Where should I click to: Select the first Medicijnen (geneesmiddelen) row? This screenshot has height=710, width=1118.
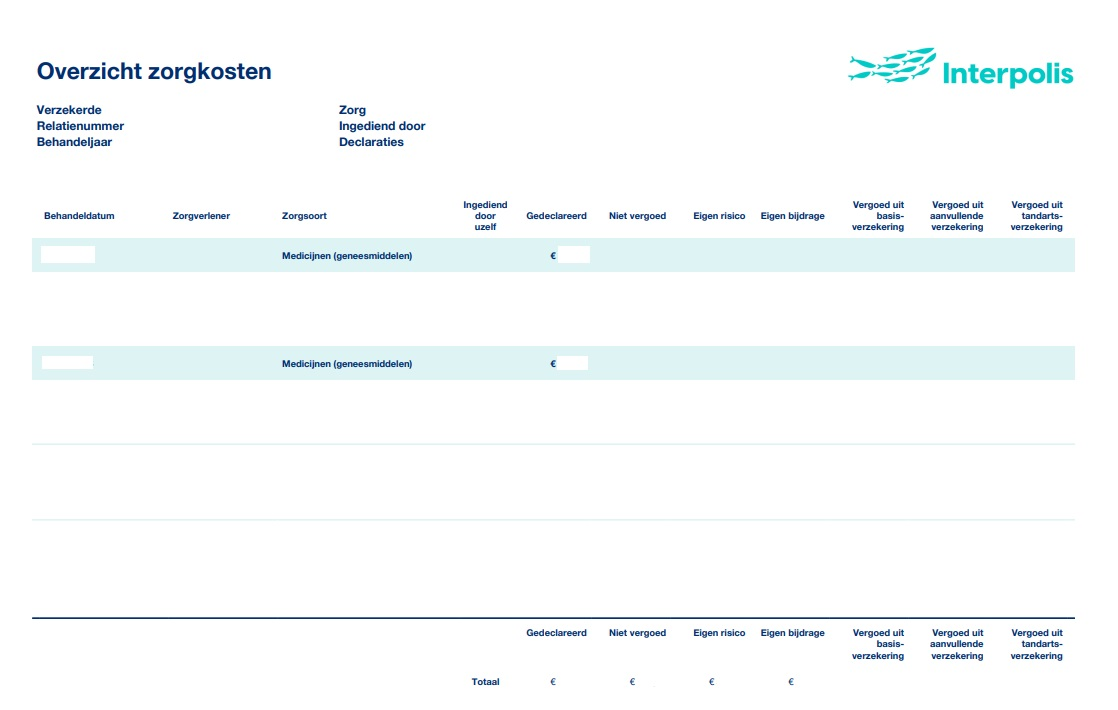347,256
